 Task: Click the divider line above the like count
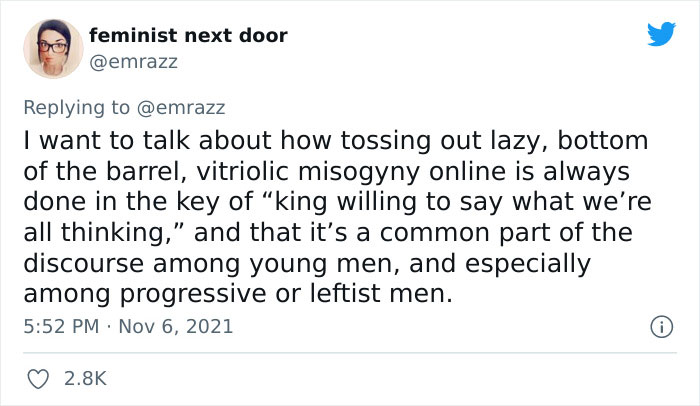pyautogui.click(x=350, y=351)
